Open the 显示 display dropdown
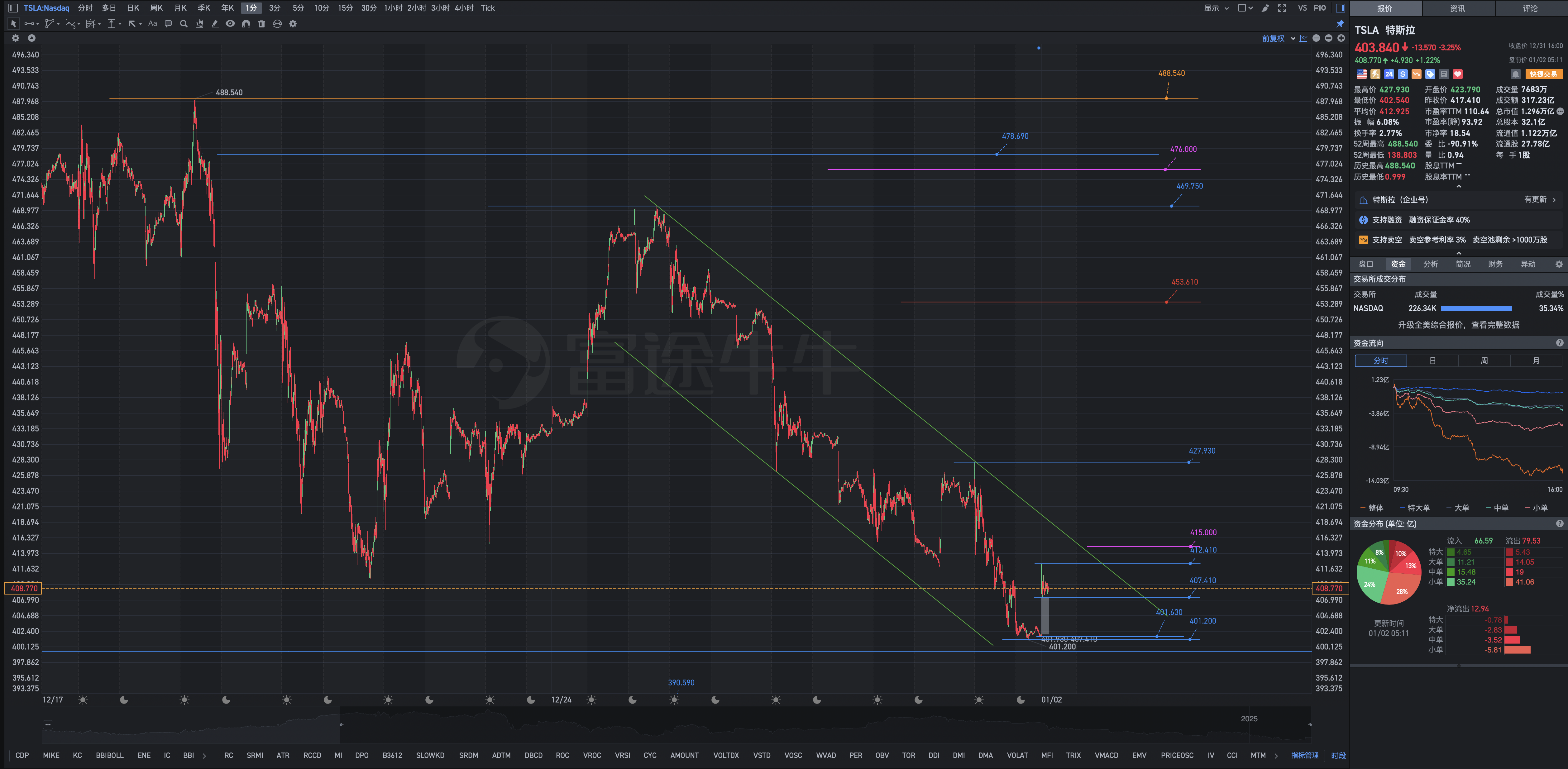Screen dimensions: 1568x769 1216,8
